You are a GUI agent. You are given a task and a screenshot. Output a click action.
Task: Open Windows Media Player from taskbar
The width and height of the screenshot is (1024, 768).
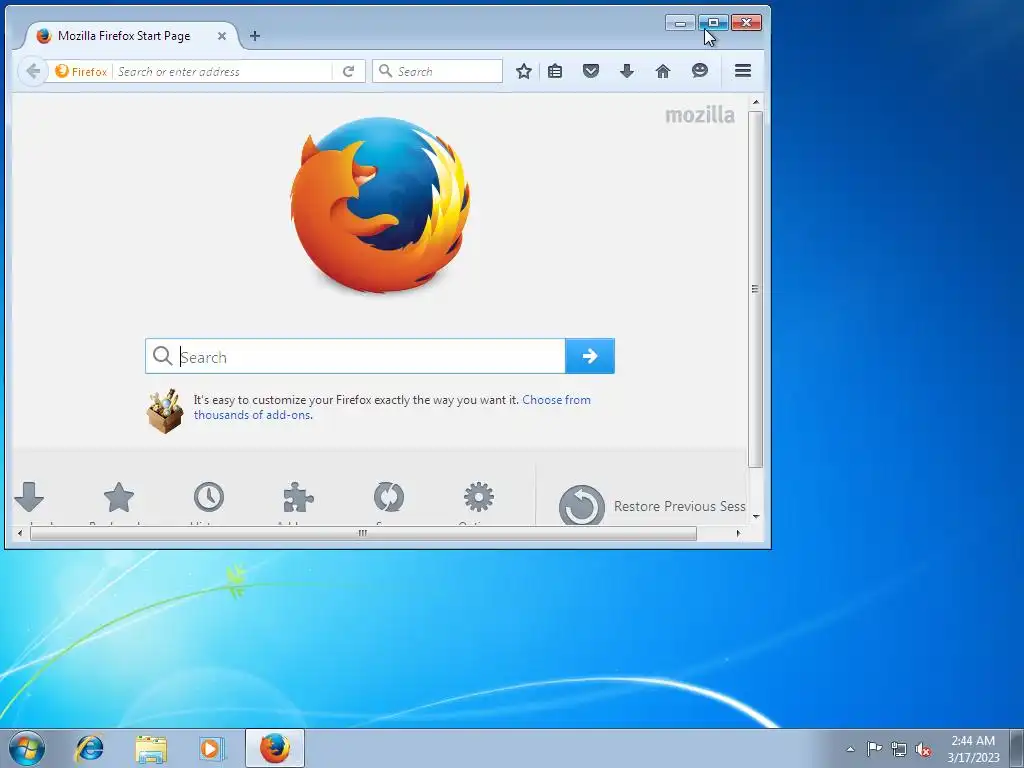211,748
